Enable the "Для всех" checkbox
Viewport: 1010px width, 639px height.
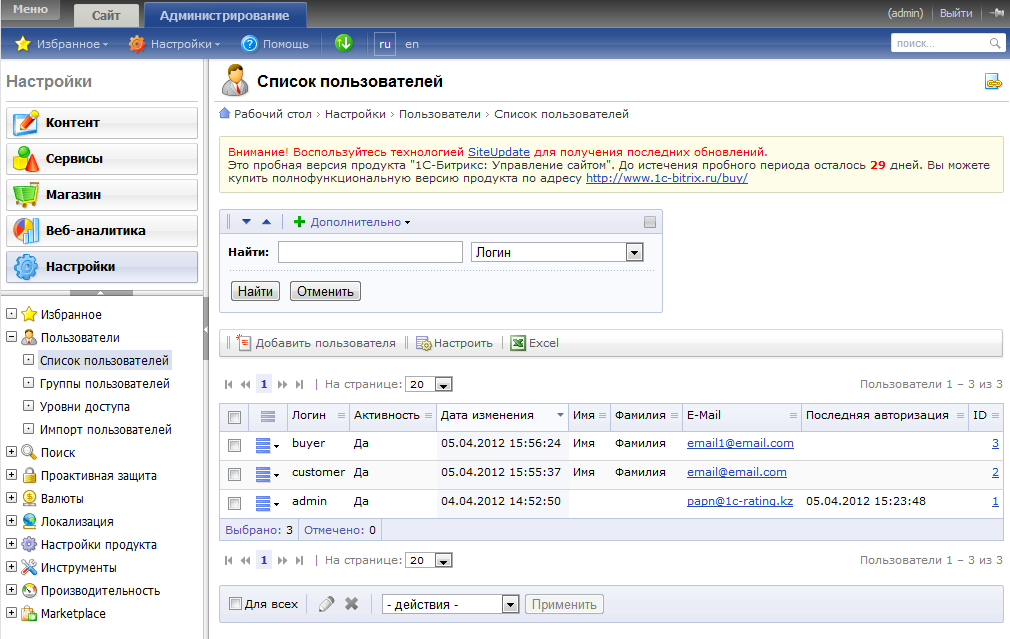click(235, 604)
